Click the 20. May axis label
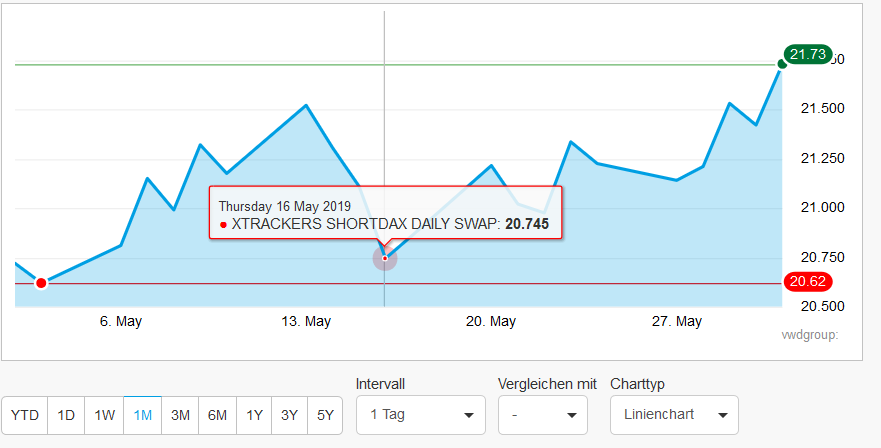This screenshot has width=881, height=448. [490, 321]
